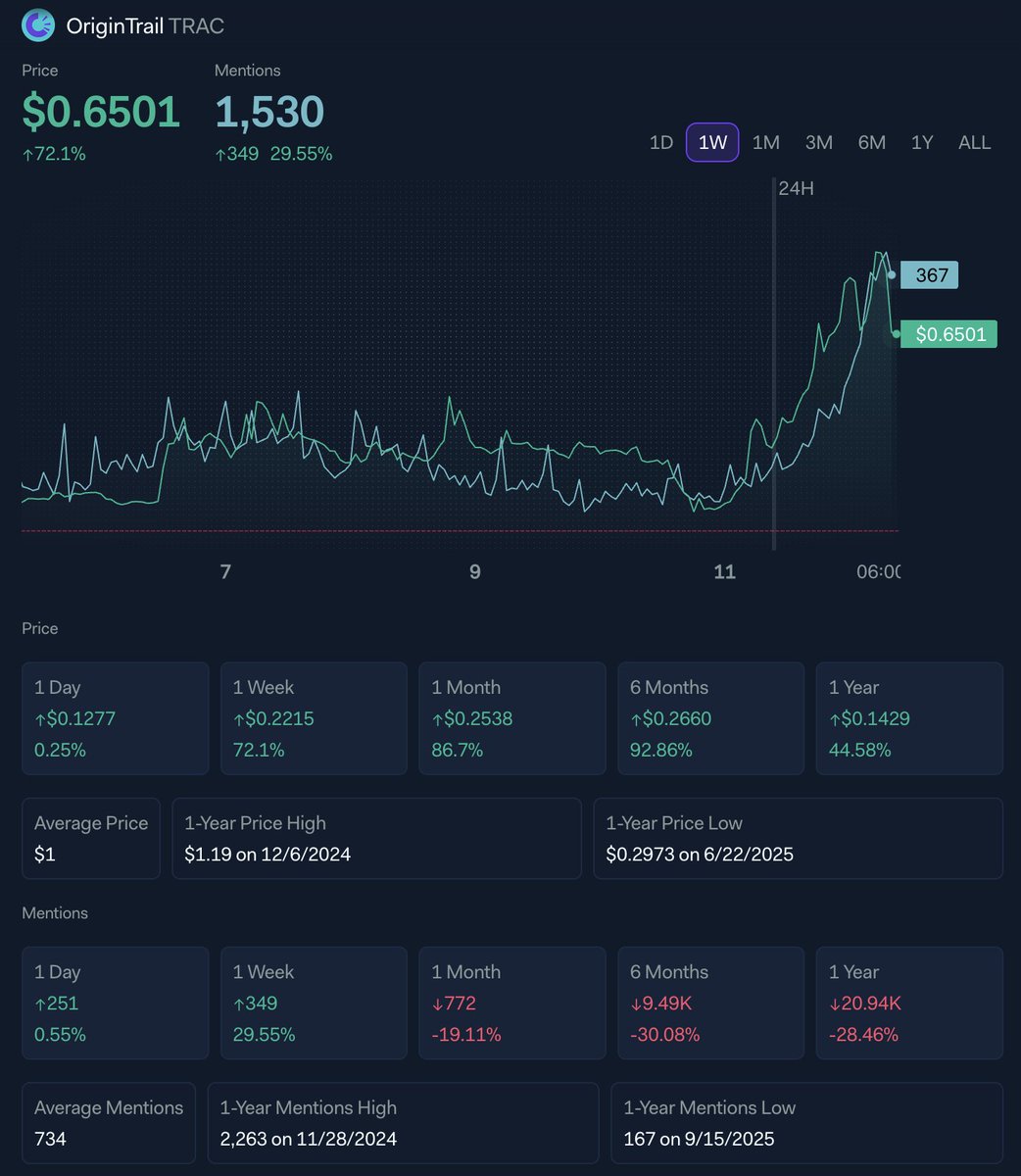Open the Price 1 Month card

512,718
